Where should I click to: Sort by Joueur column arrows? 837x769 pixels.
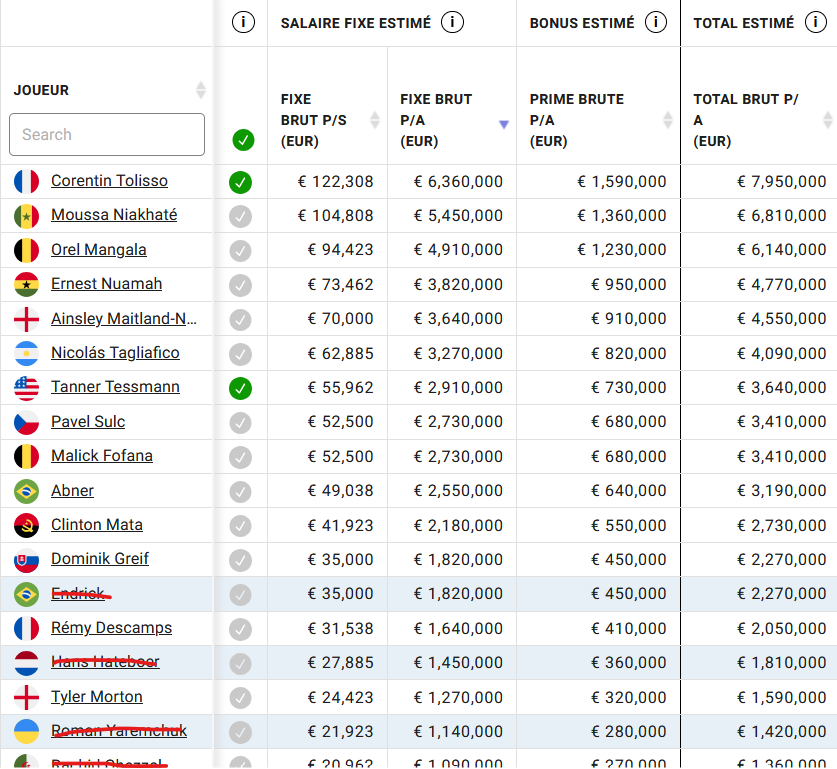[201, 90]
